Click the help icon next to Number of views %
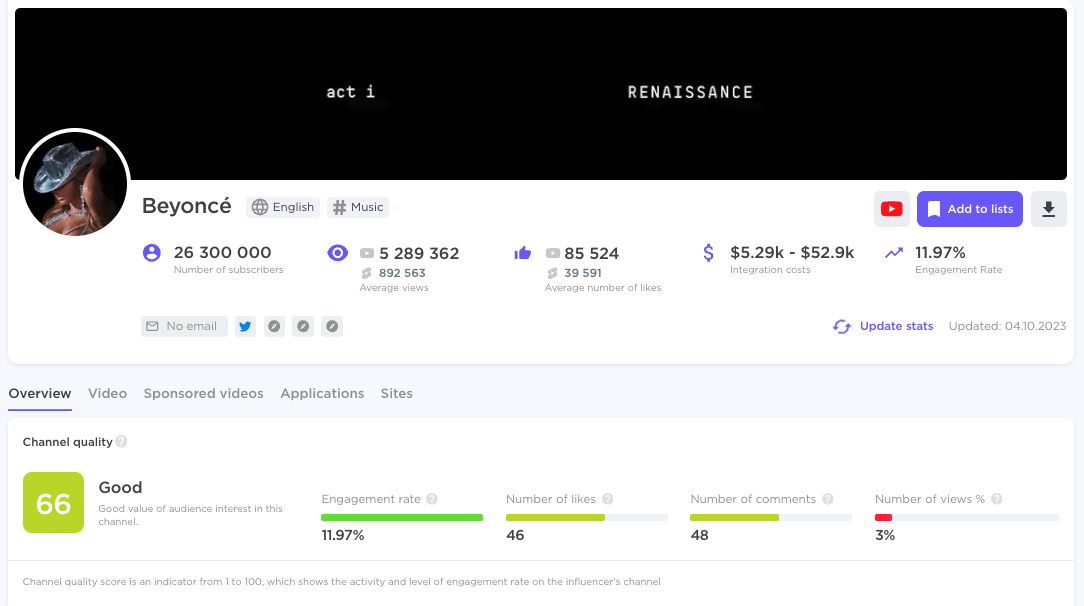The height and width of the screenshot is (606, 1084). tap(997, 499)
